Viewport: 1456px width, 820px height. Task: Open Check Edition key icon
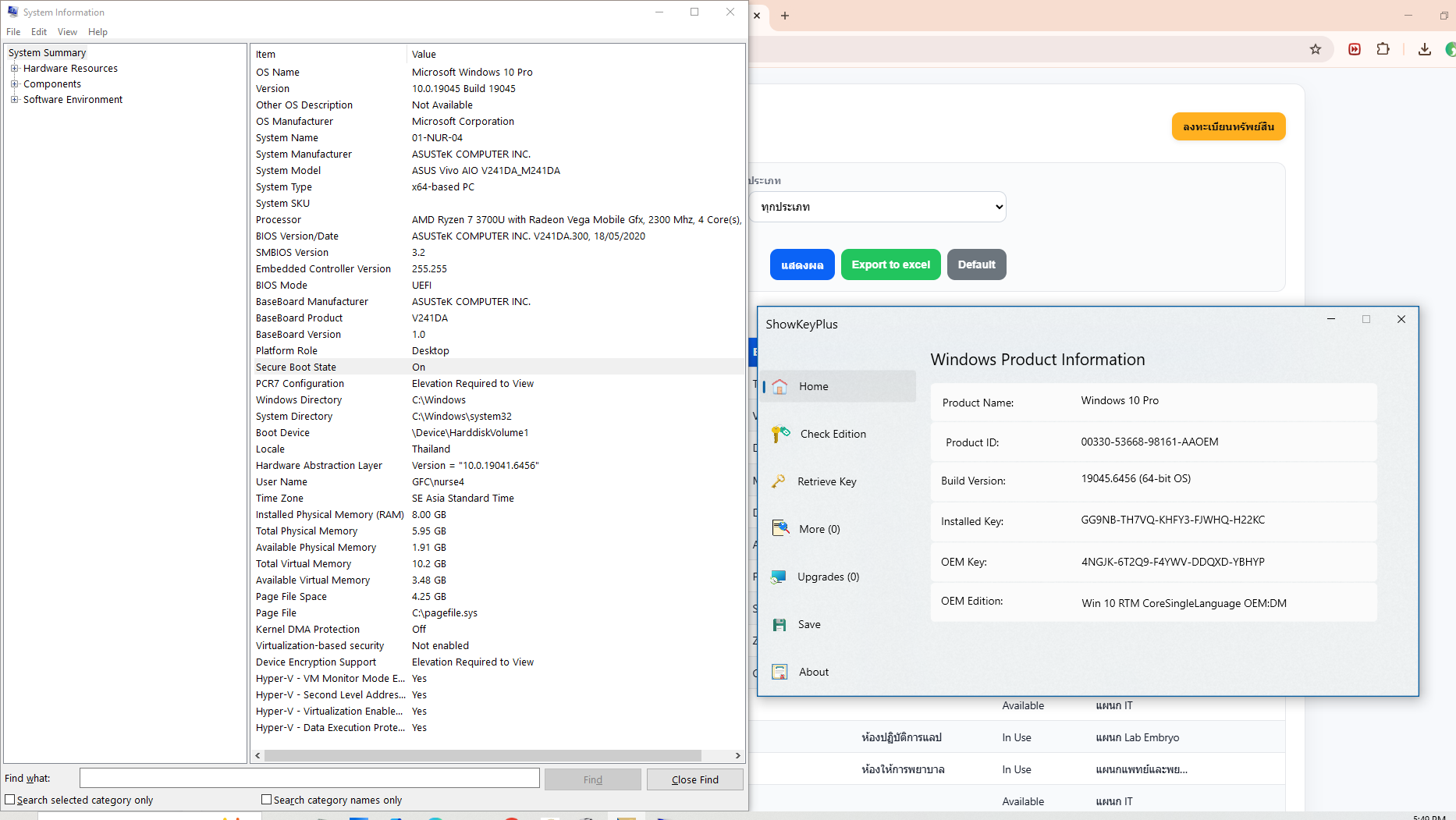[780, 434]
